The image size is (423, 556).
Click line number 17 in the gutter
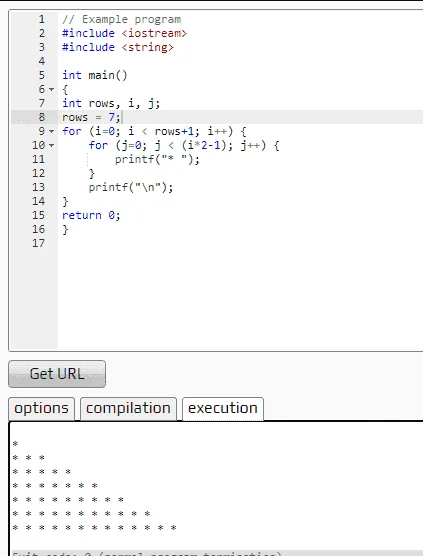click(39, 243)
